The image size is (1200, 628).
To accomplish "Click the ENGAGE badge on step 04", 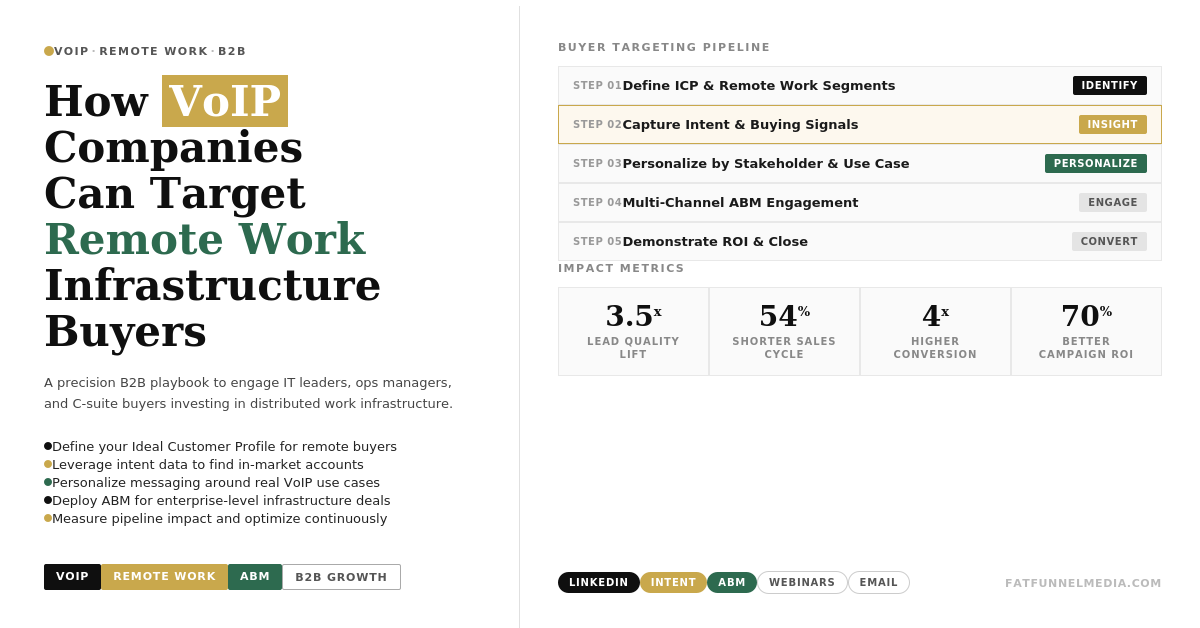I will [x=1112, y=203].
